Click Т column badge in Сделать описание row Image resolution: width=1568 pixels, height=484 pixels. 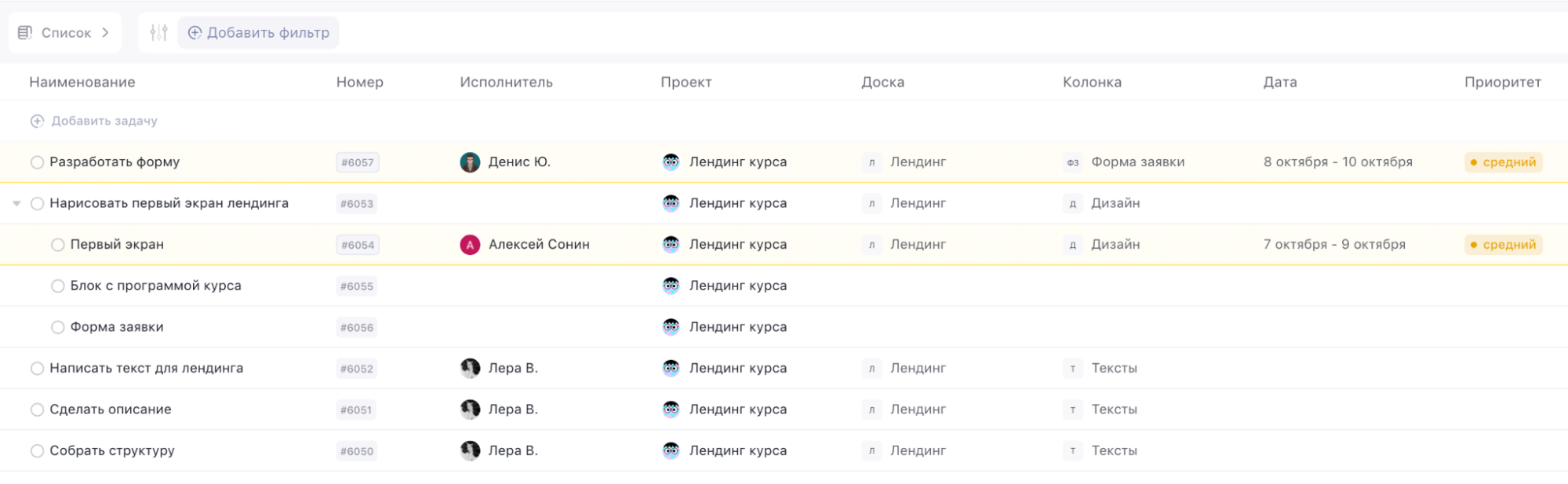[x=1072, y=409]
